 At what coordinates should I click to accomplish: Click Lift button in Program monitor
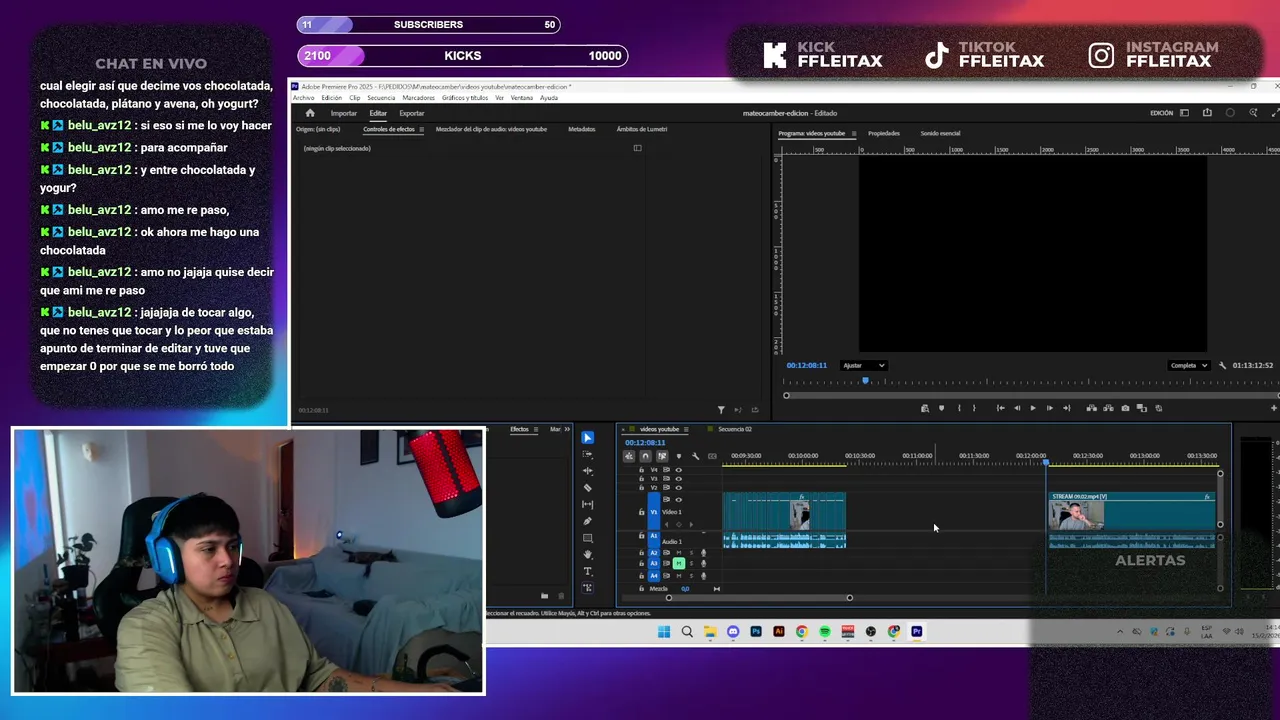point(1091,408)
